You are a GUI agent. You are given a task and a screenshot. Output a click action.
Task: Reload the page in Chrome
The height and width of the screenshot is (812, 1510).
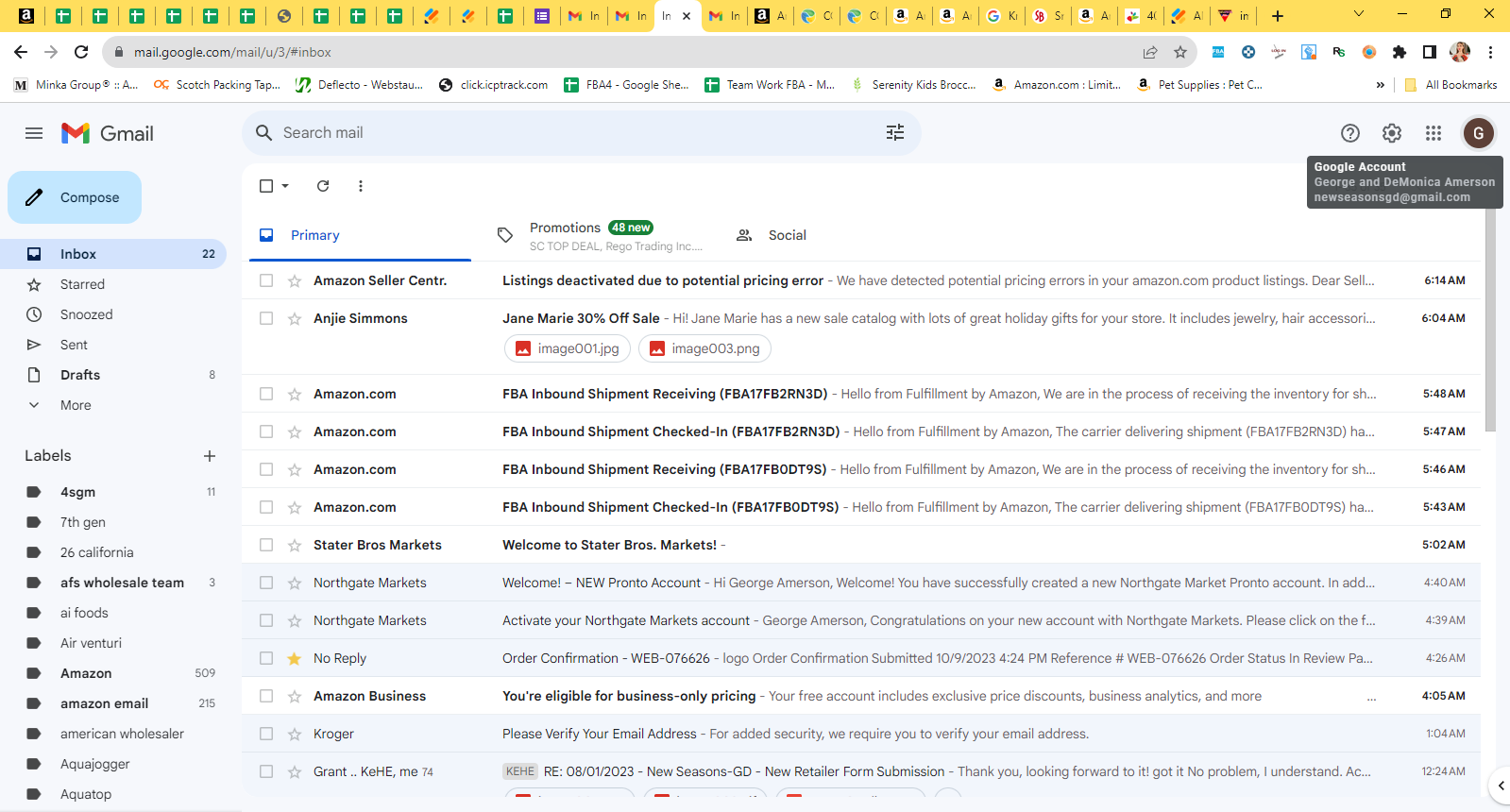pos(81,52)
